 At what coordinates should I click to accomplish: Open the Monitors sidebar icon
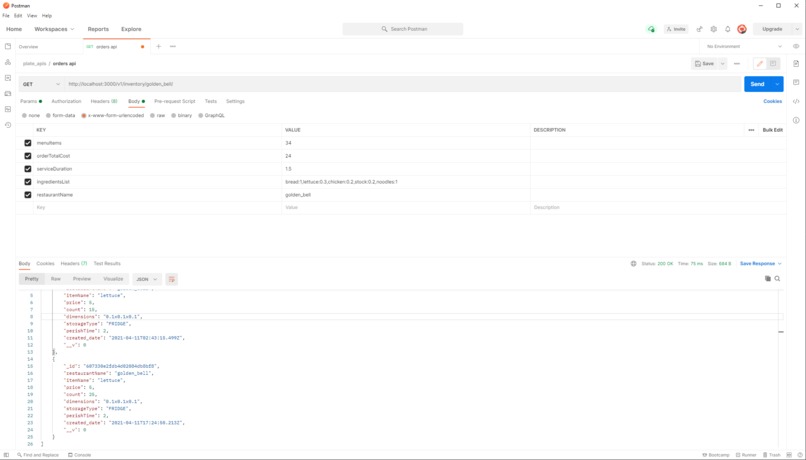(x=8, y=109)
